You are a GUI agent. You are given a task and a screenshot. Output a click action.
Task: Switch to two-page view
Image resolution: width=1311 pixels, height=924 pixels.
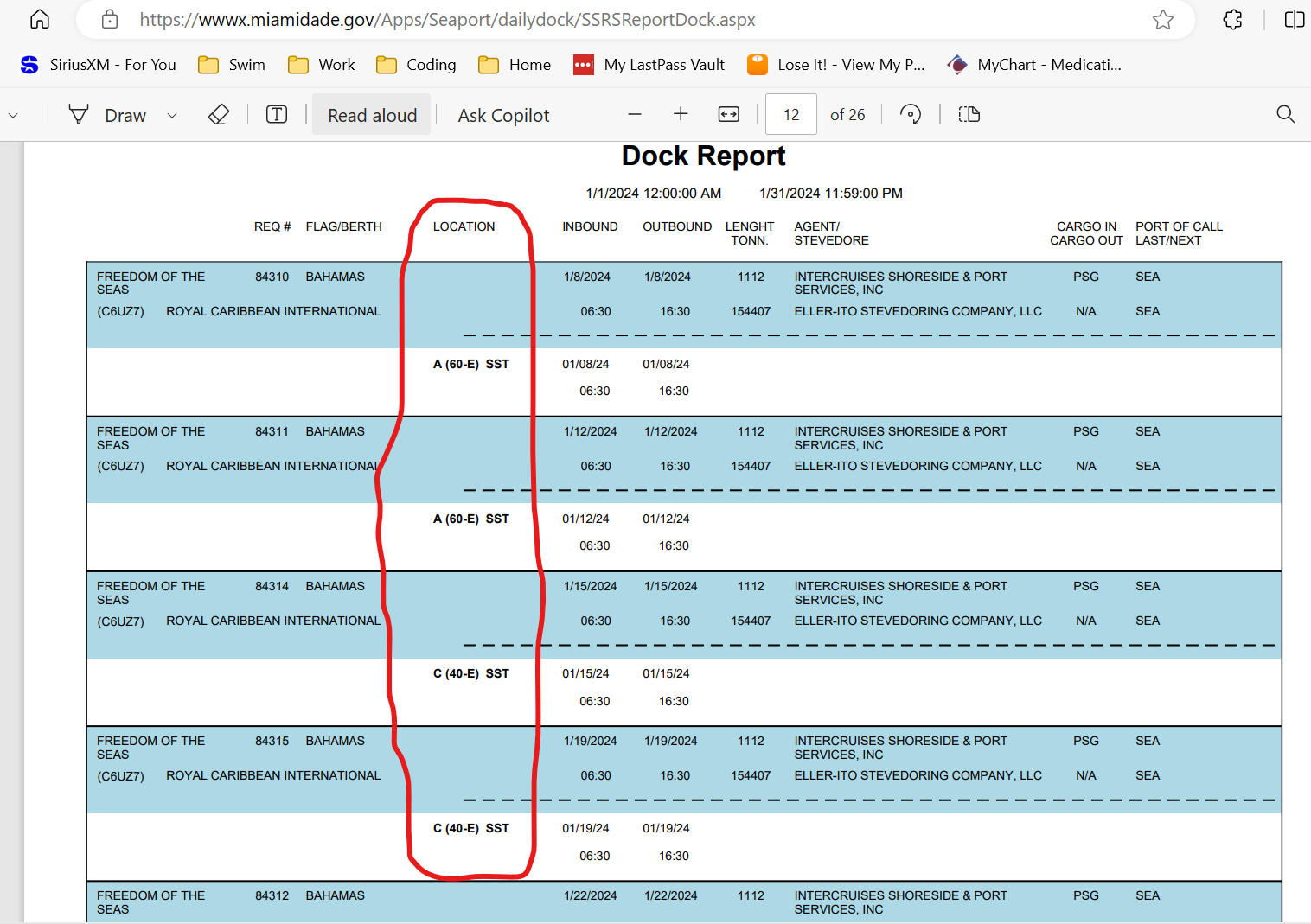click(969, 114)
